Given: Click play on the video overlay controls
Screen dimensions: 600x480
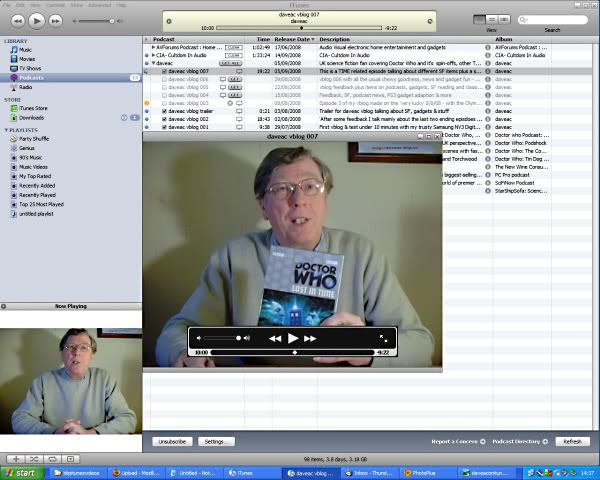Looking at the screenshot, I should coord(293,338).
